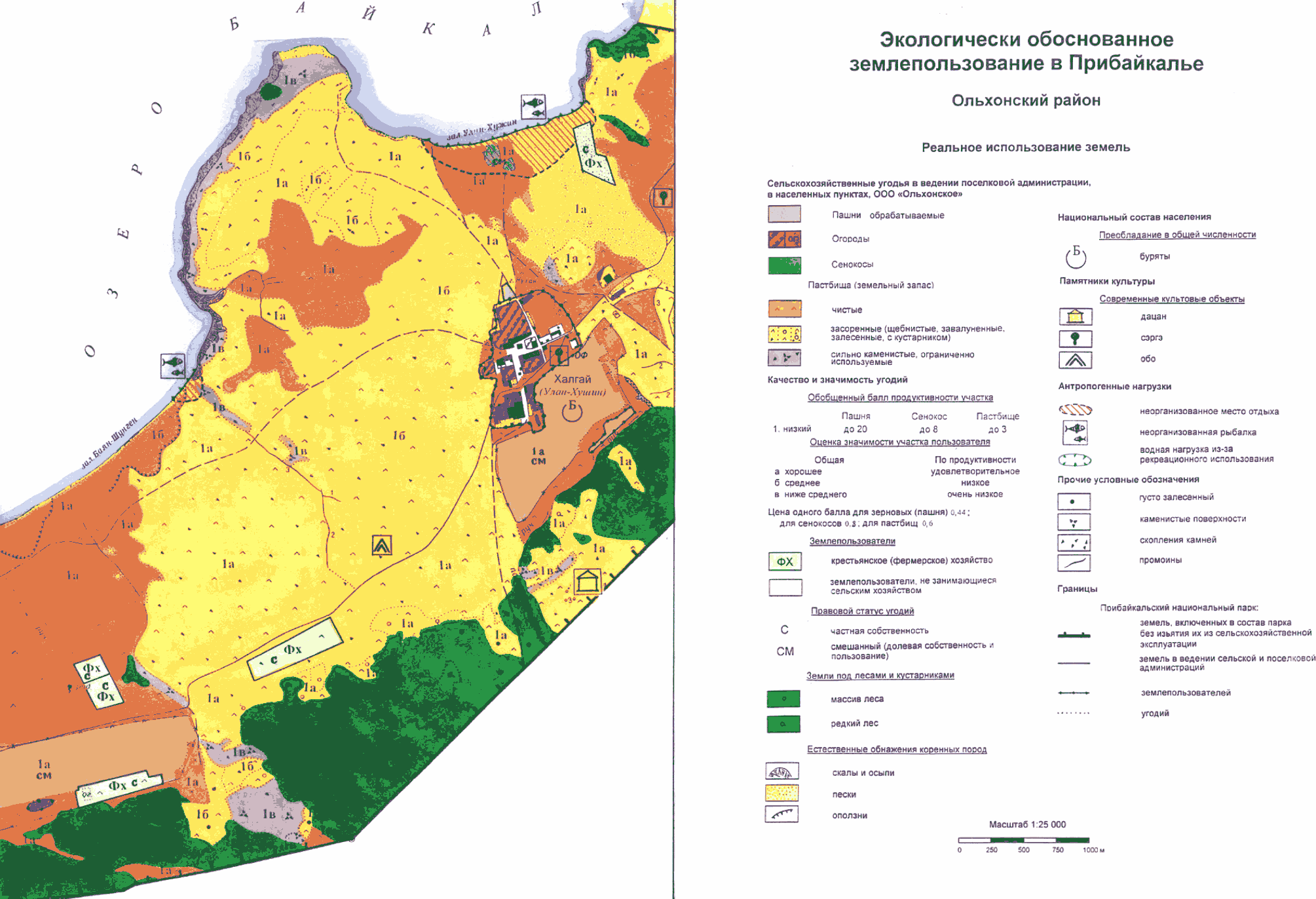This screenshot has width=1316, height=899.
Task: Click the каменистые поверхности legend box
Action: tap(1074, 522)
